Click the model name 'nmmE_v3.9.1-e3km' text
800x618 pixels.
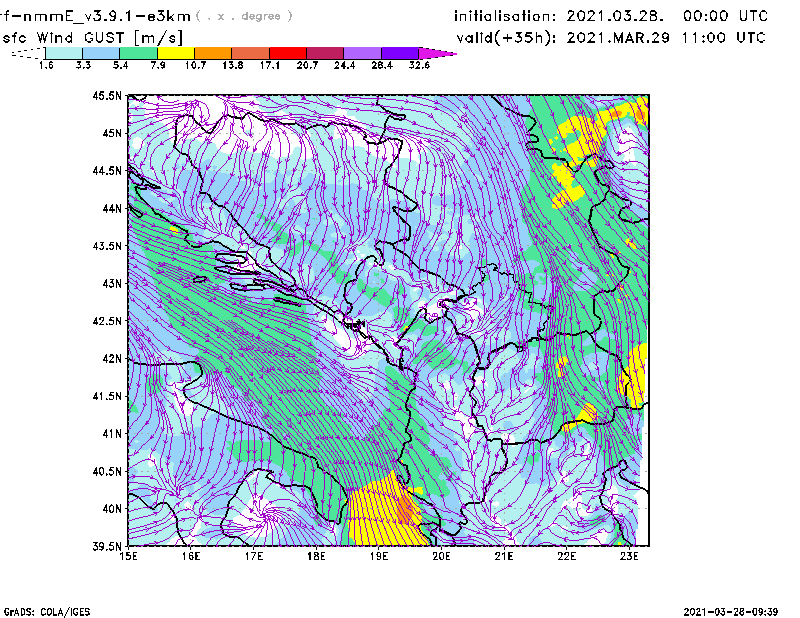(107, 17)
